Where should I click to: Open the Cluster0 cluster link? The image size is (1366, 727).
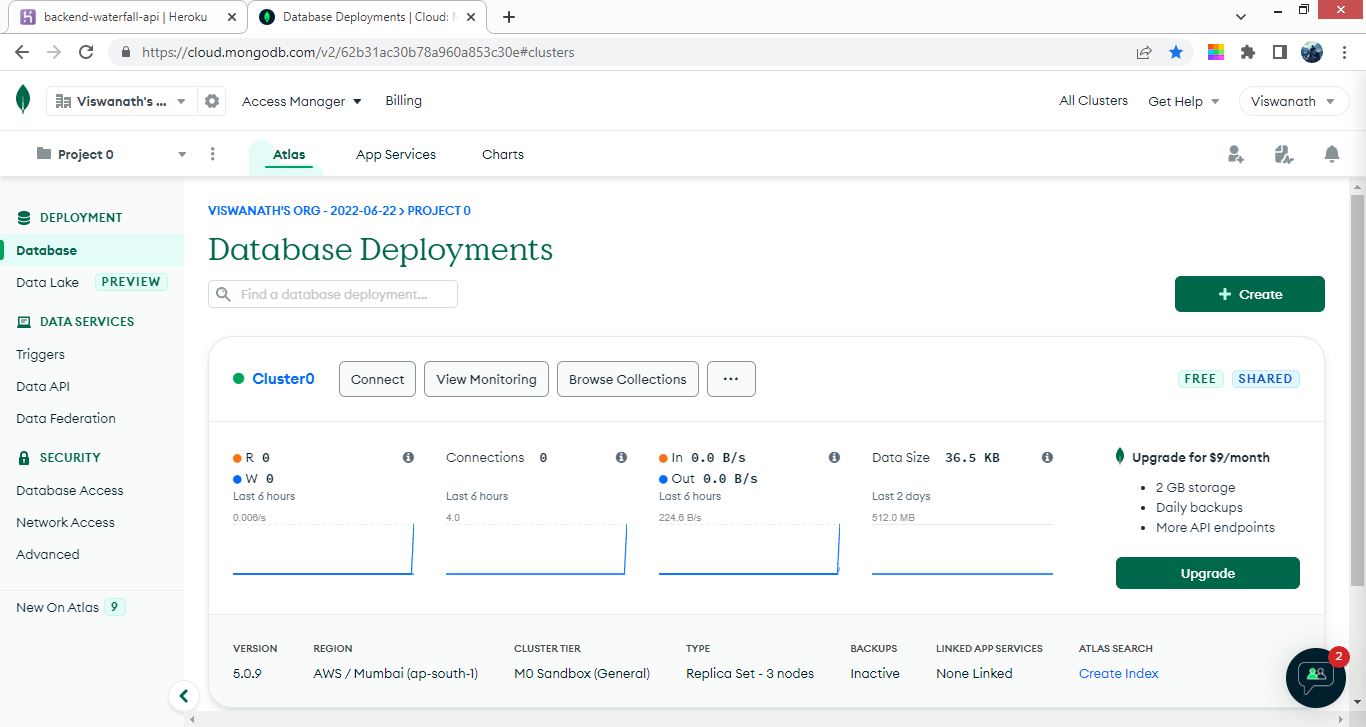[283, 379]
